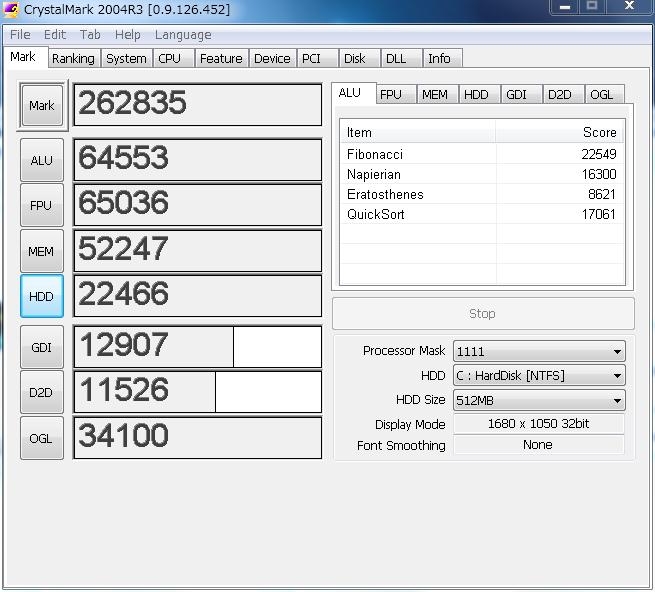Click the OGL score 34100
655x592 pixels.
click(x=198, y=437)
